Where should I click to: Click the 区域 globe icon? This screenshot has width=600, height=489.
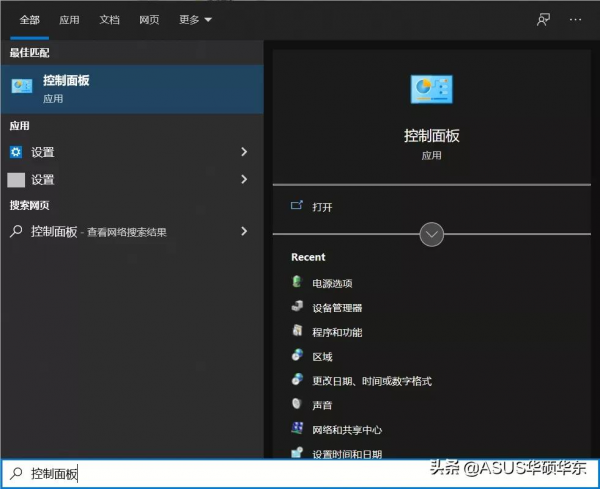[x=297, y=355]
